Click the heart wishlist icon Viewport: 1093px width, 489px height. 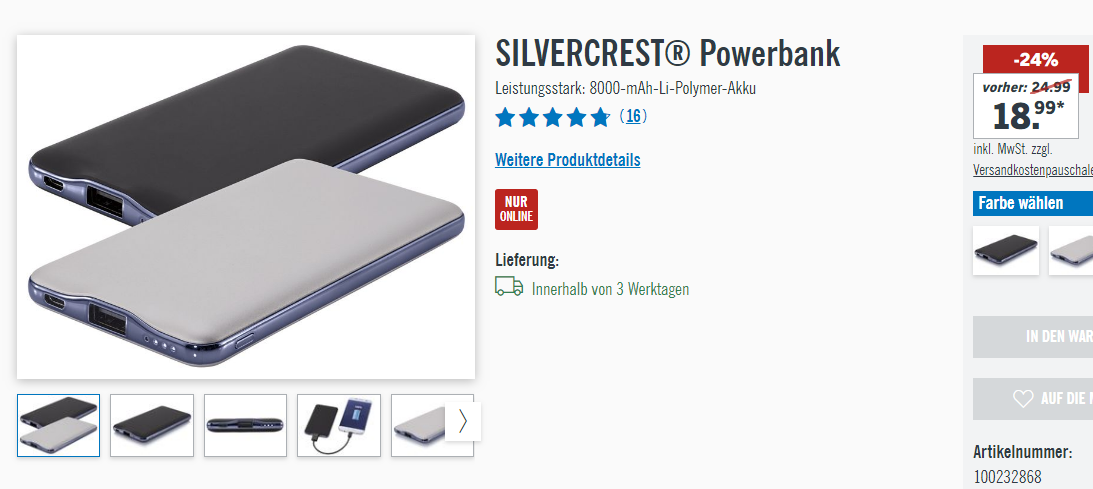pyautogui.click(x=1023, y=398)
